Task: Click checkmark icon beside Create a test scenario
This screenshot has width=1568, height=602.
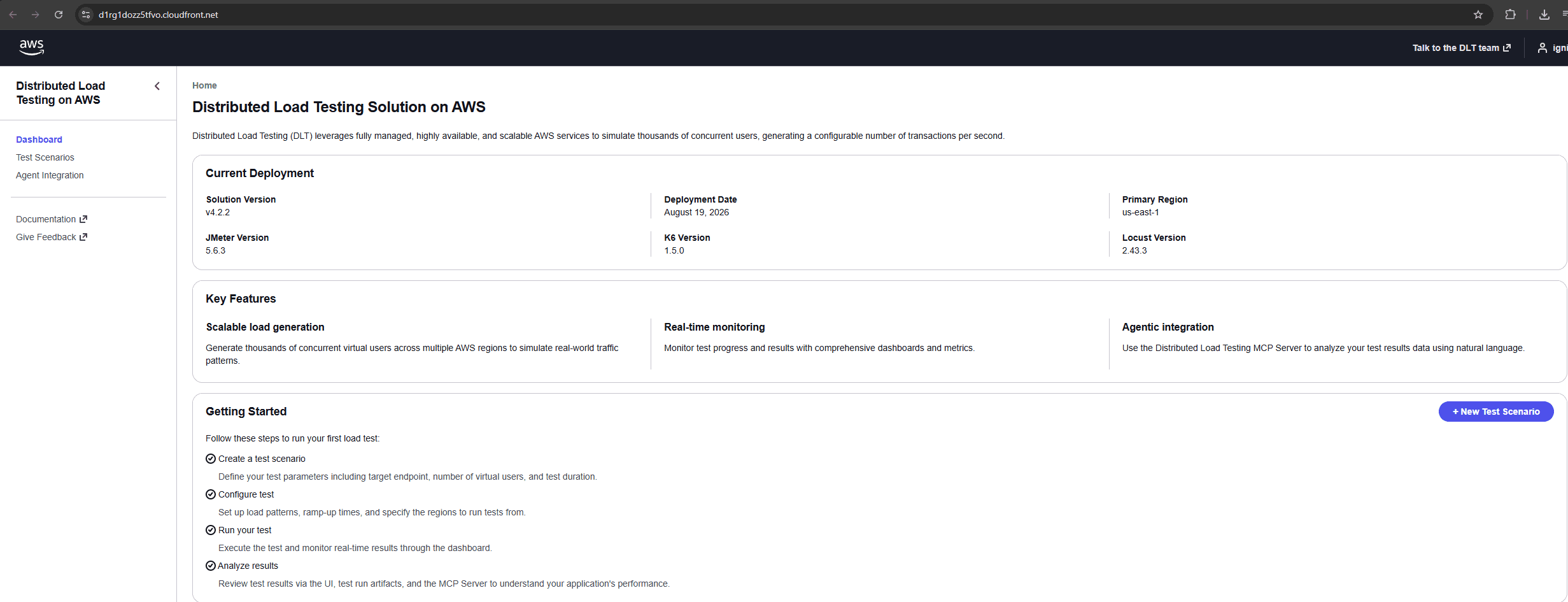Action: point(211,459)
